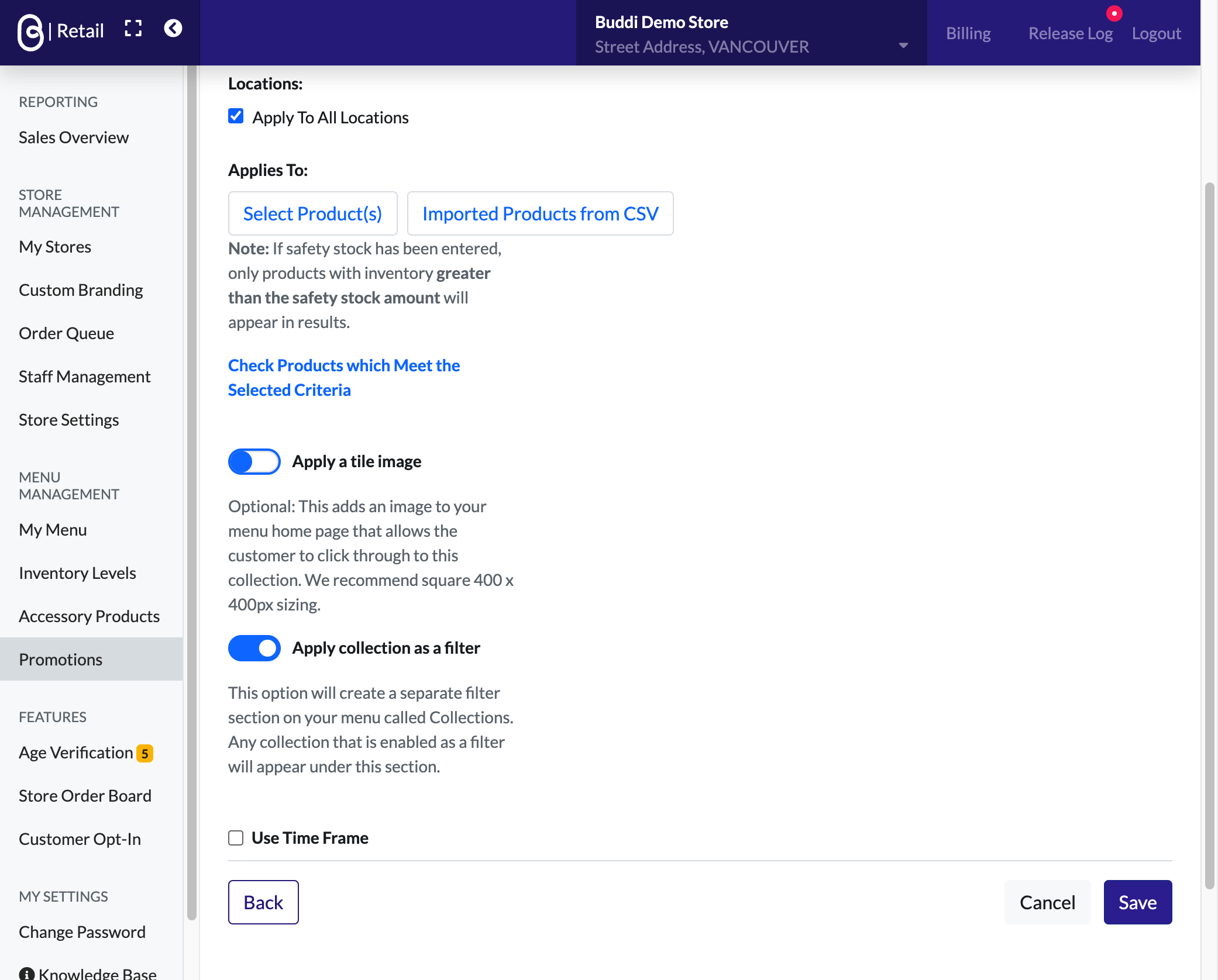Open Billing in top bar

[x=968, y=33]
